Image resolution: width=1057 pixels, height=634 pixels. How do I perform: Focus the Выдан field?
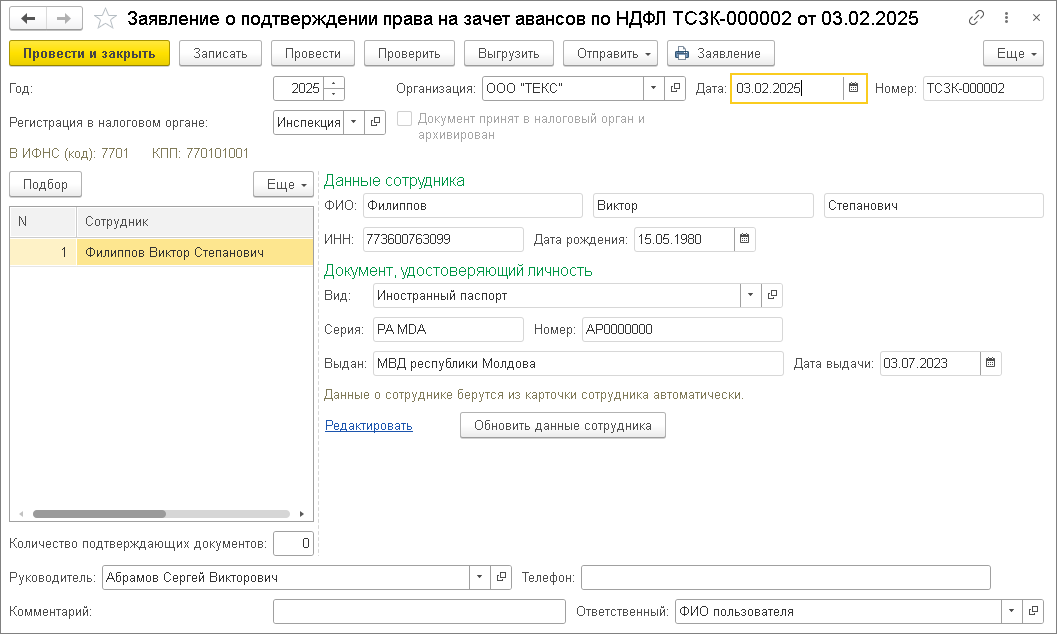tap(578, 363)
